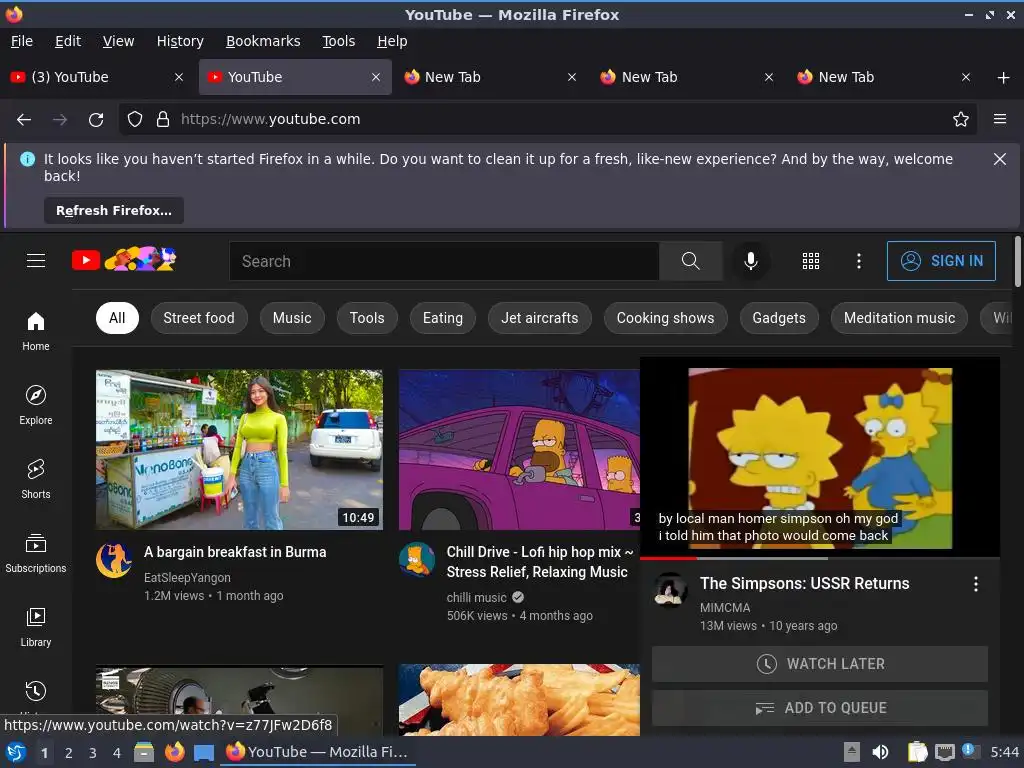The width and height of the screenshot is (1024, 768).
Task: Select the Street food filter chip
Action: [199, 318]
